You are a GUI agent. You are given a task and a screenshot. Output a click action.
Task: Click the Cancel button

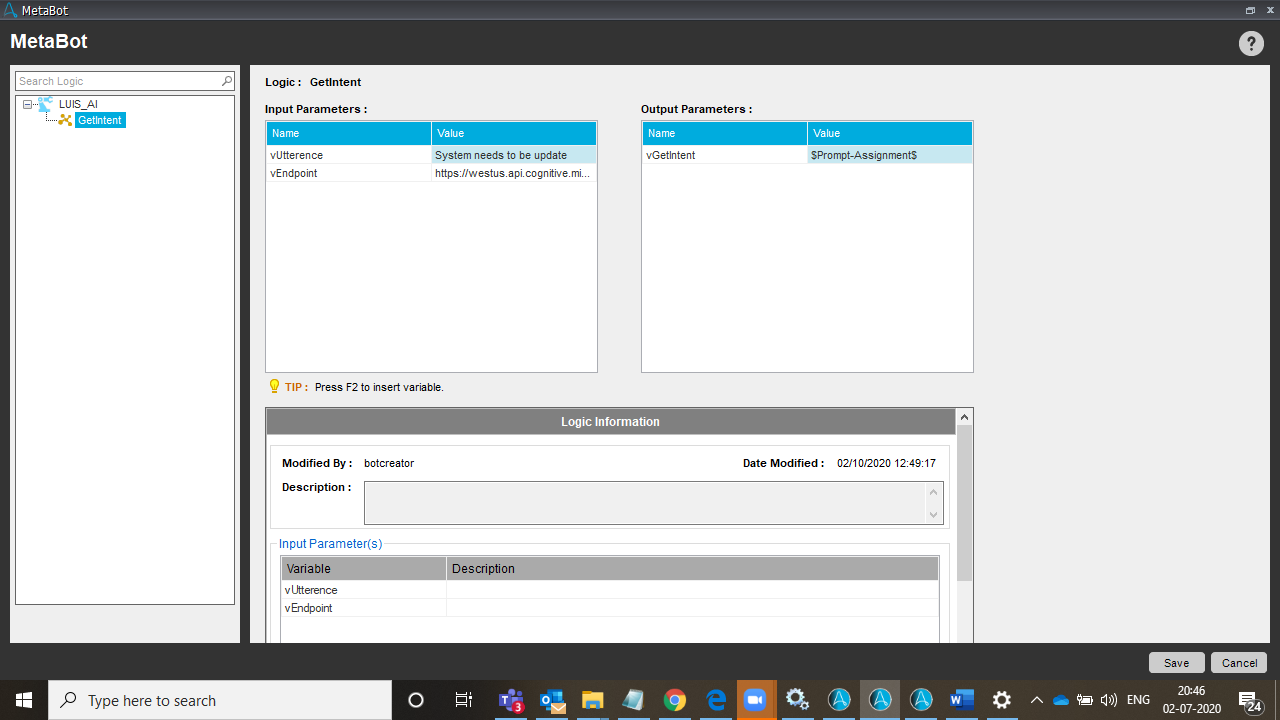click(1239, 663)
